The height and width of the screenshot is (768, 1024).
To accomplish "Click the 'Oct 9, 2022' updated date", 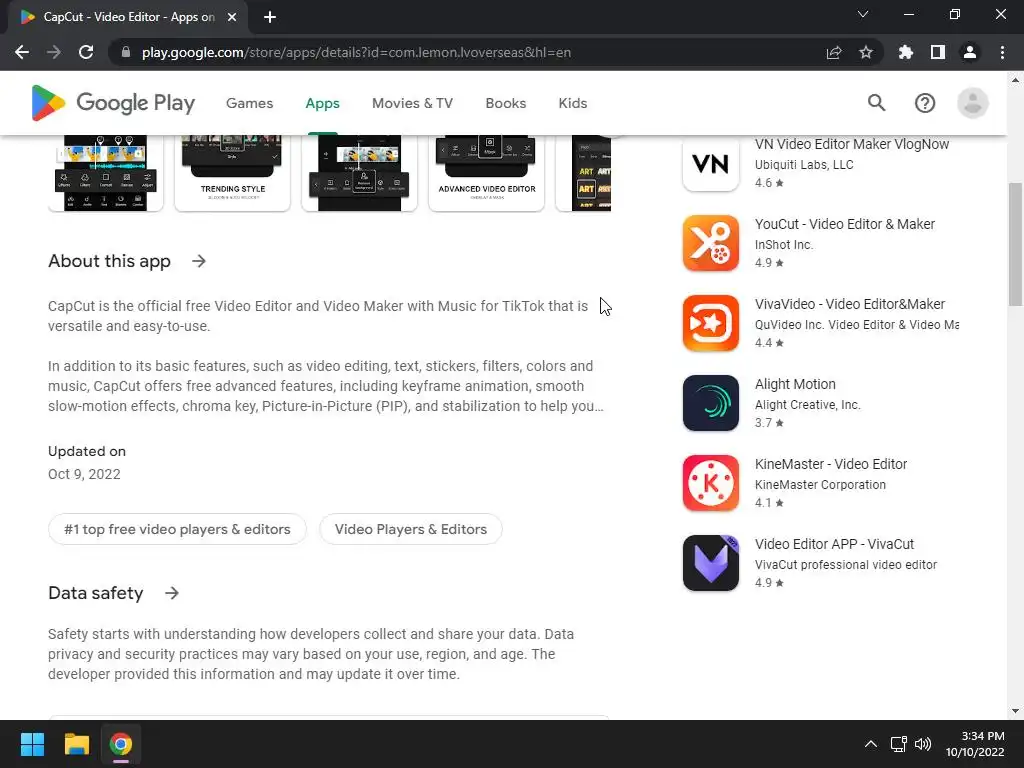I will click(x=84, y=474).
